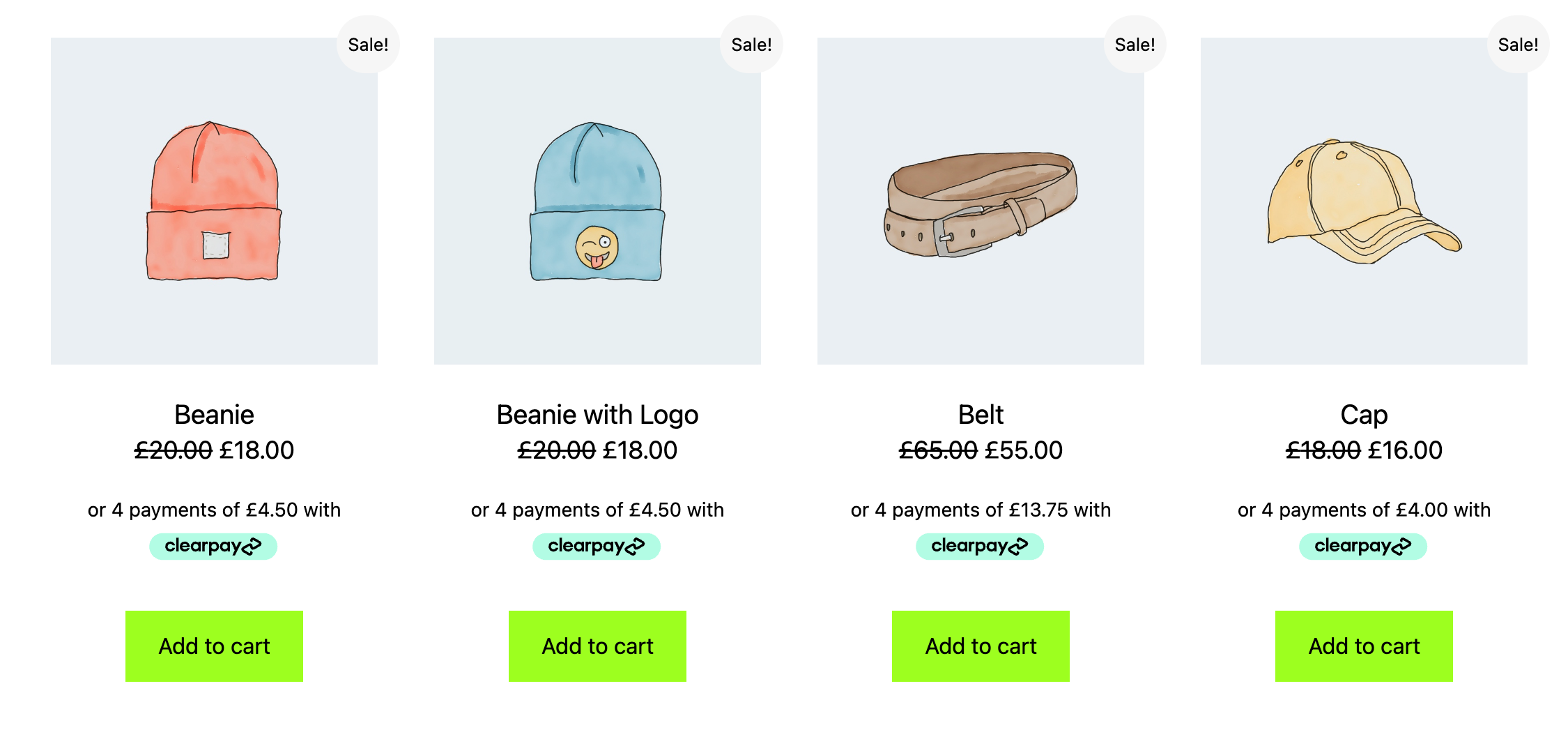Image resolution: width=1568 pixels, height=732 pixels.
Task: Click the Sale! badge on the Beanie
Action: 368,45
